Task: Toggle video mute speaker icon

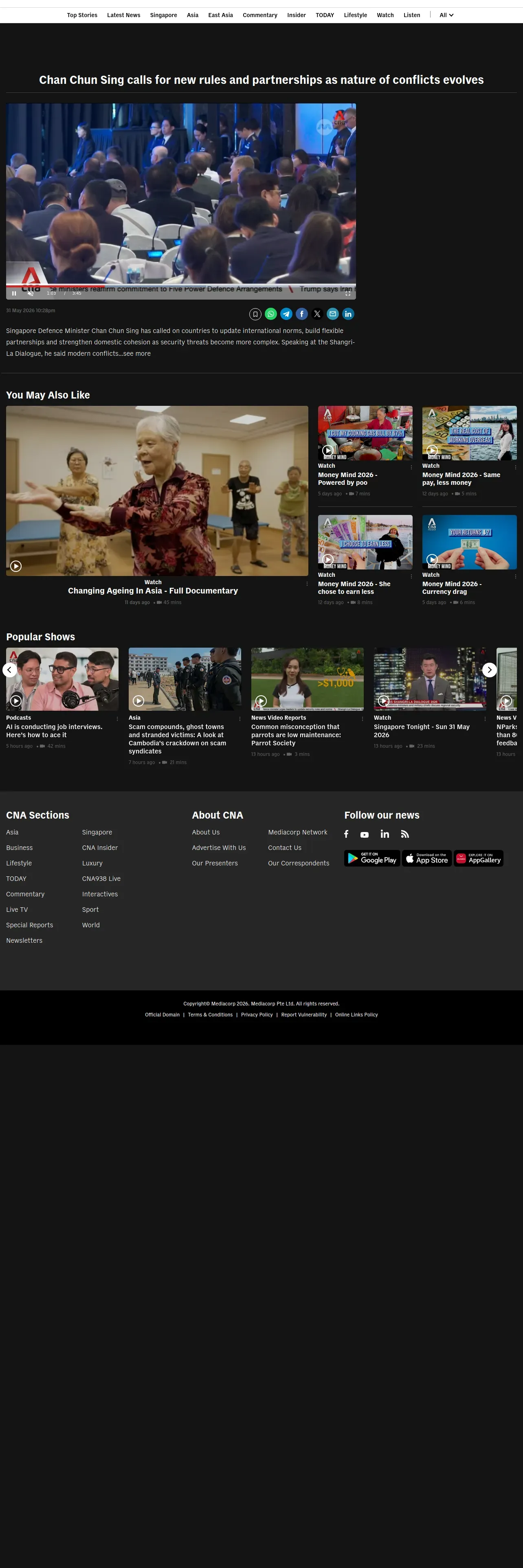Action: [31, 293]
